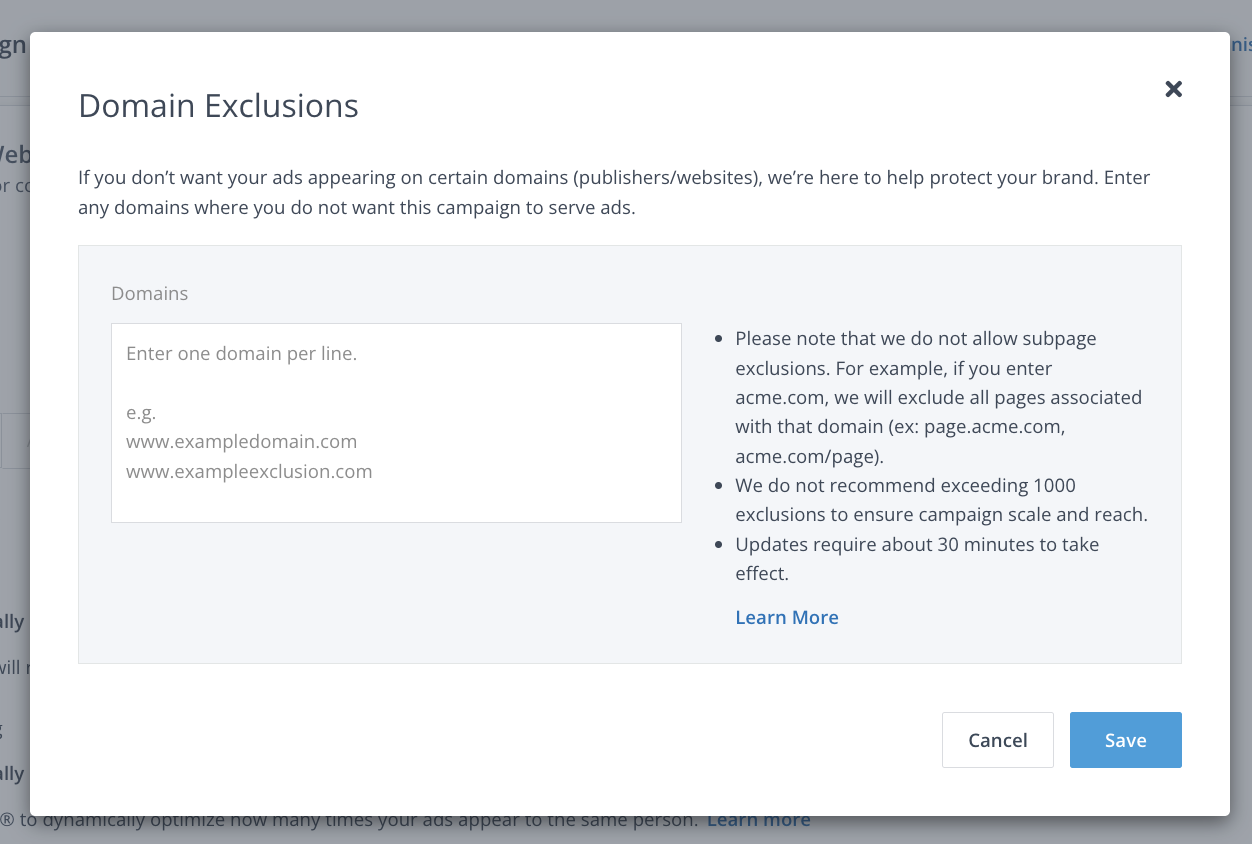Click 'Enter one domain per line' placeholder
The image size is (1252, 844).
coord(241,353)
